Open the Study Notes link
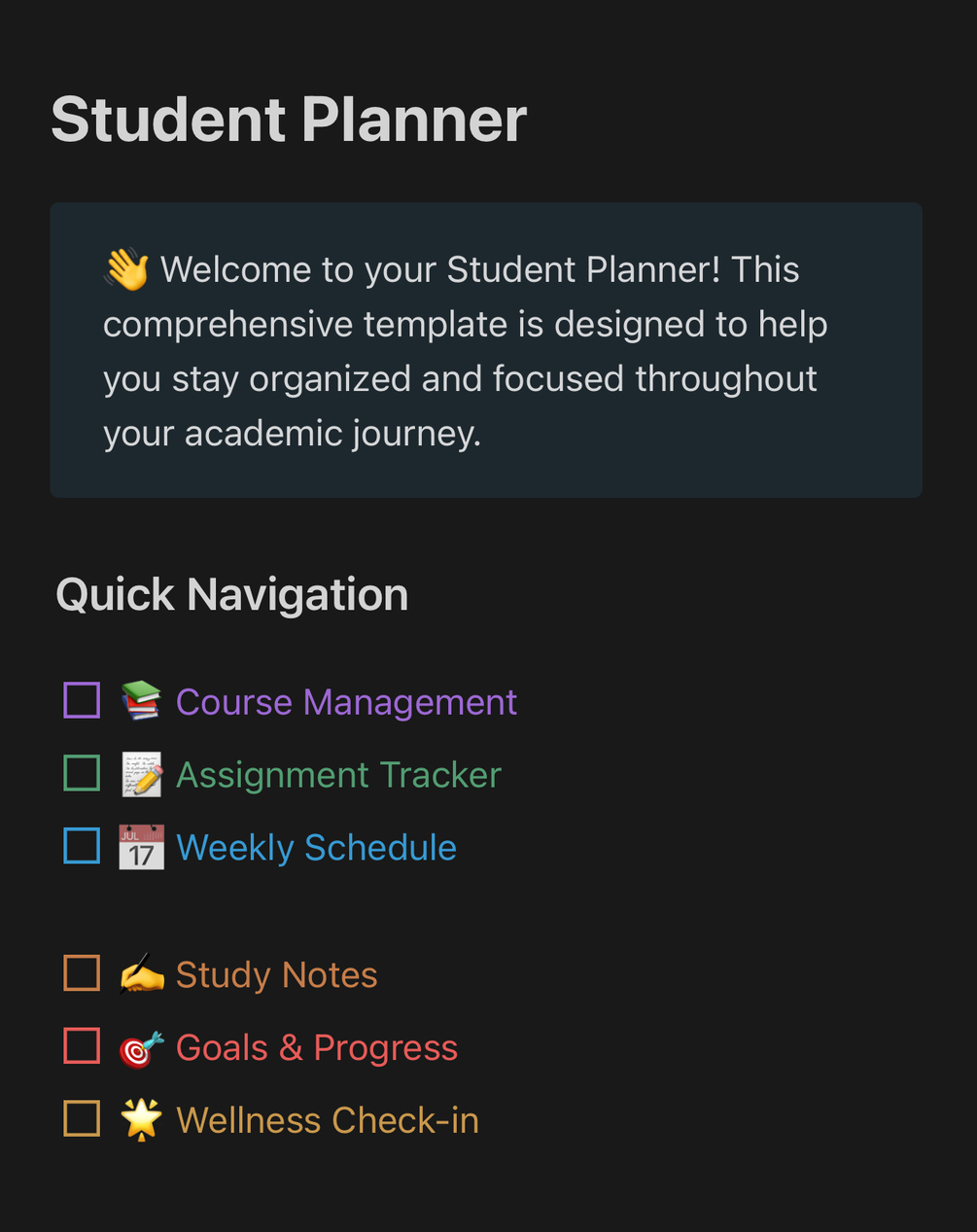This screenshot has height=1232, width=977. tap(276, 974)
